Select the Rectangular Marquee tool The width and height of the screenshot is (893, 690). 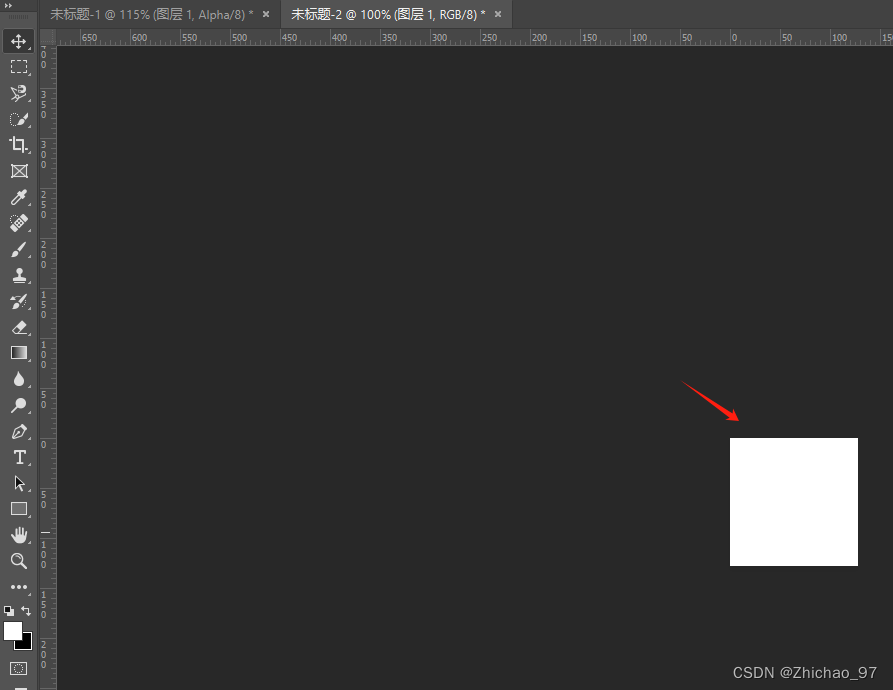click(x=19, y=67)
